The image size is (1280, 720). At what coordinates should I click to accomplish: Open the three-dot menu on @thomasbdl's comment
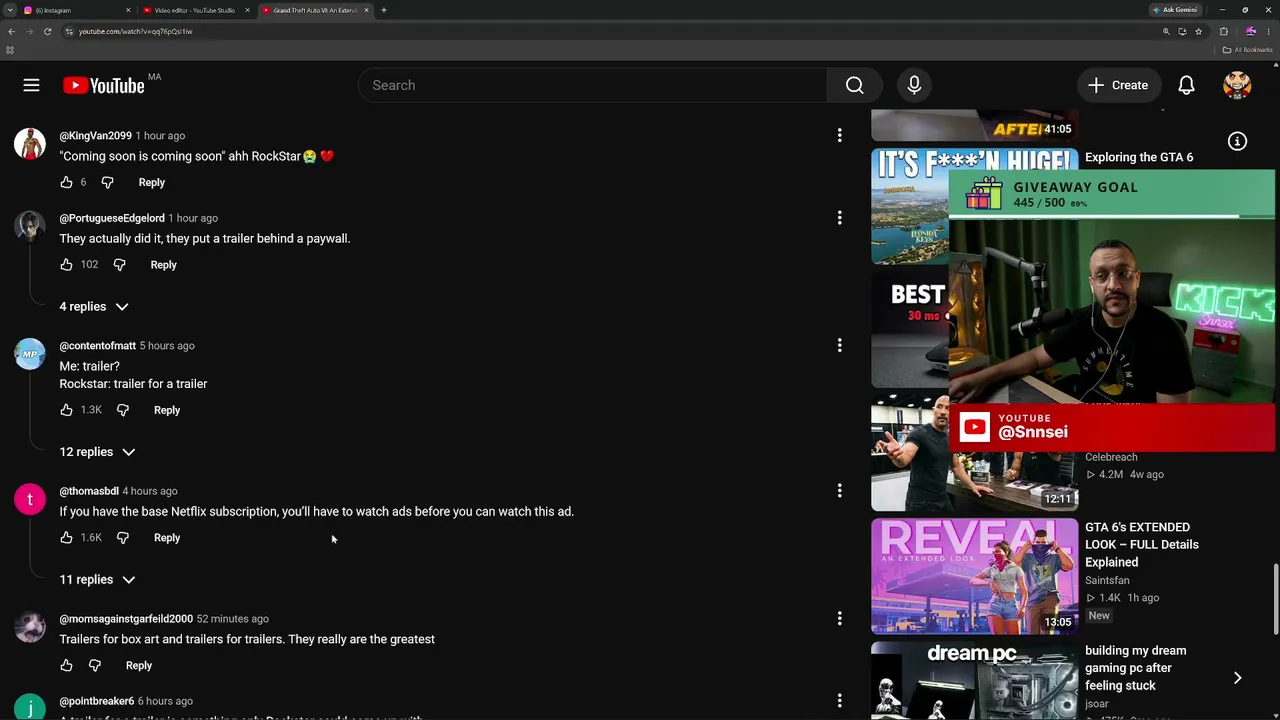coord(839,490)
